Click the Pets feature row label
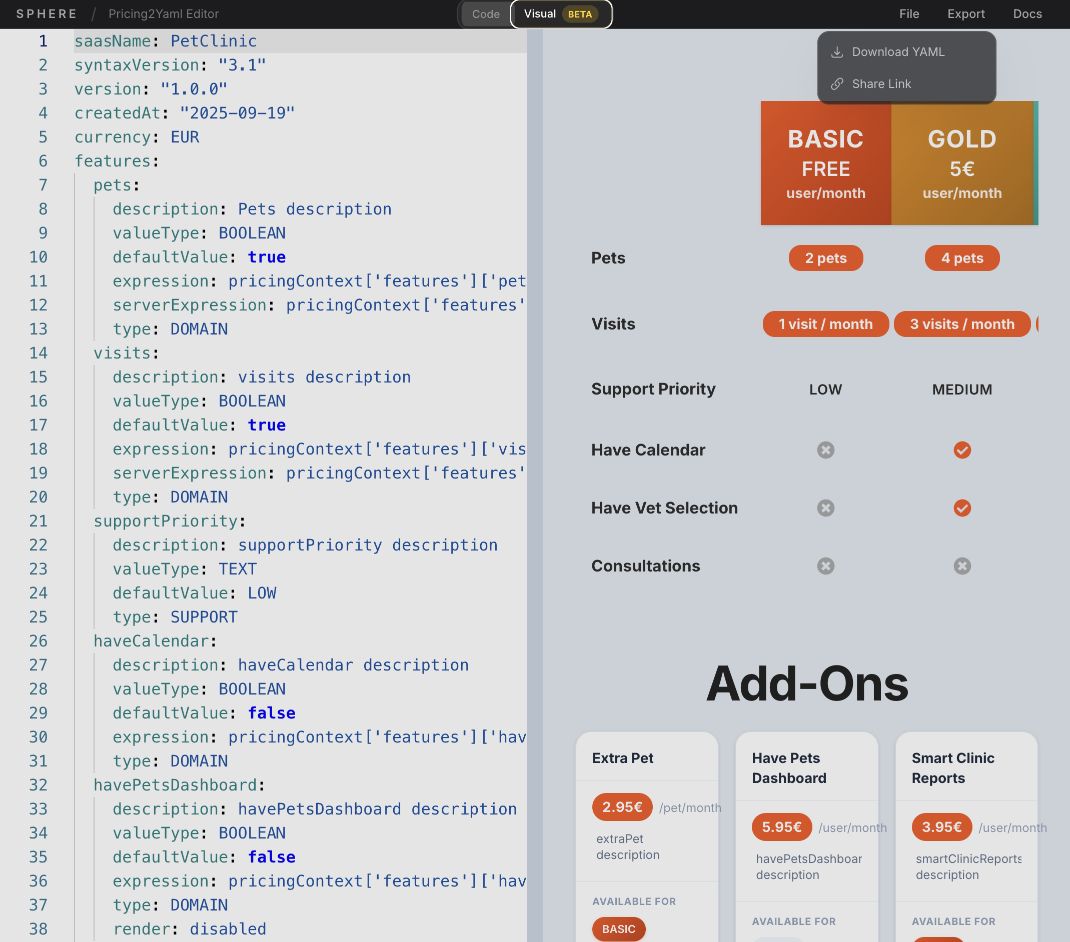Screen dimensions: 1070x942 pos(608,258)
